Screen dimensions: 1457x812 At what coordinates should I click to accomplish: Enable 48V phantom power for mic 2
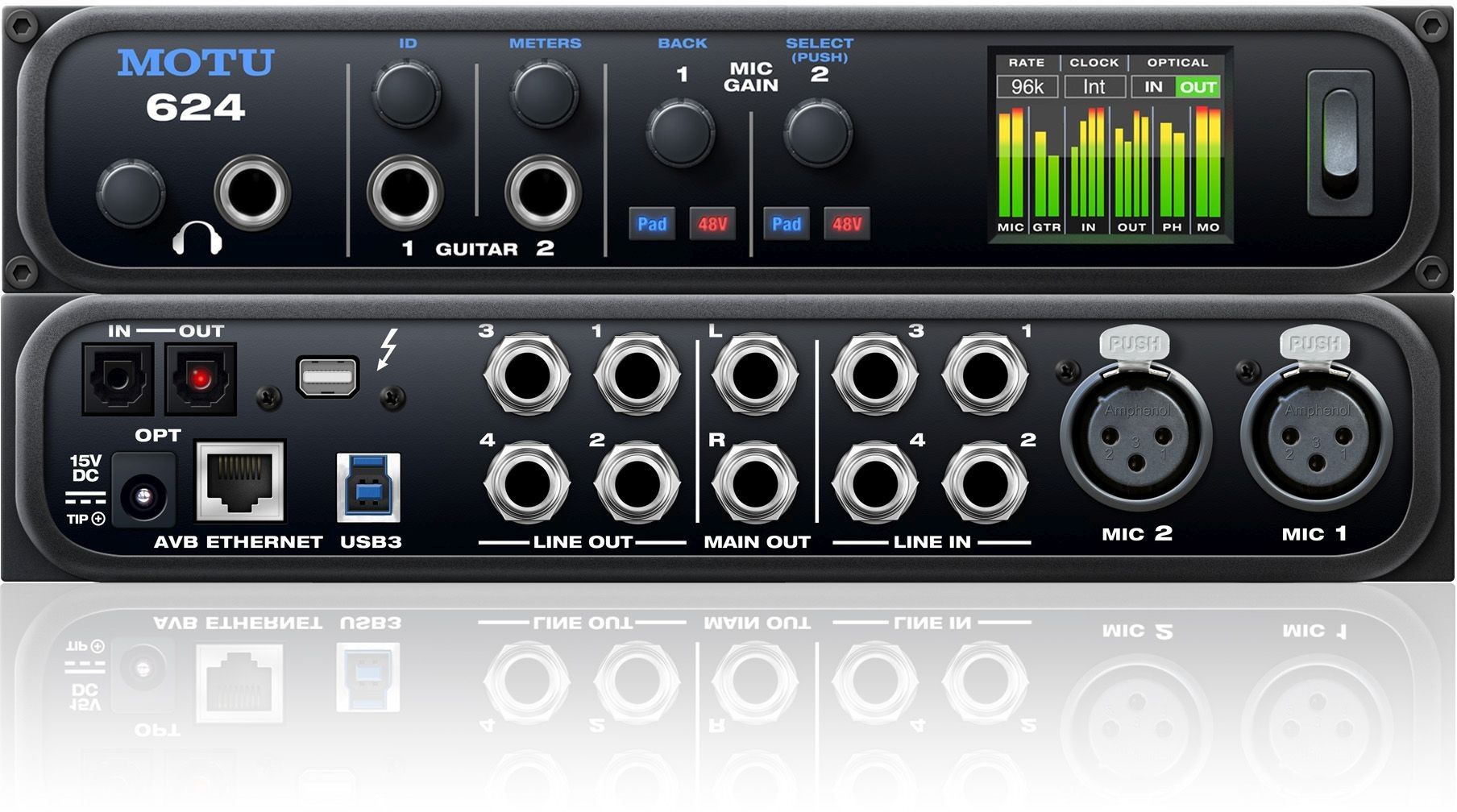coord(846,224)
